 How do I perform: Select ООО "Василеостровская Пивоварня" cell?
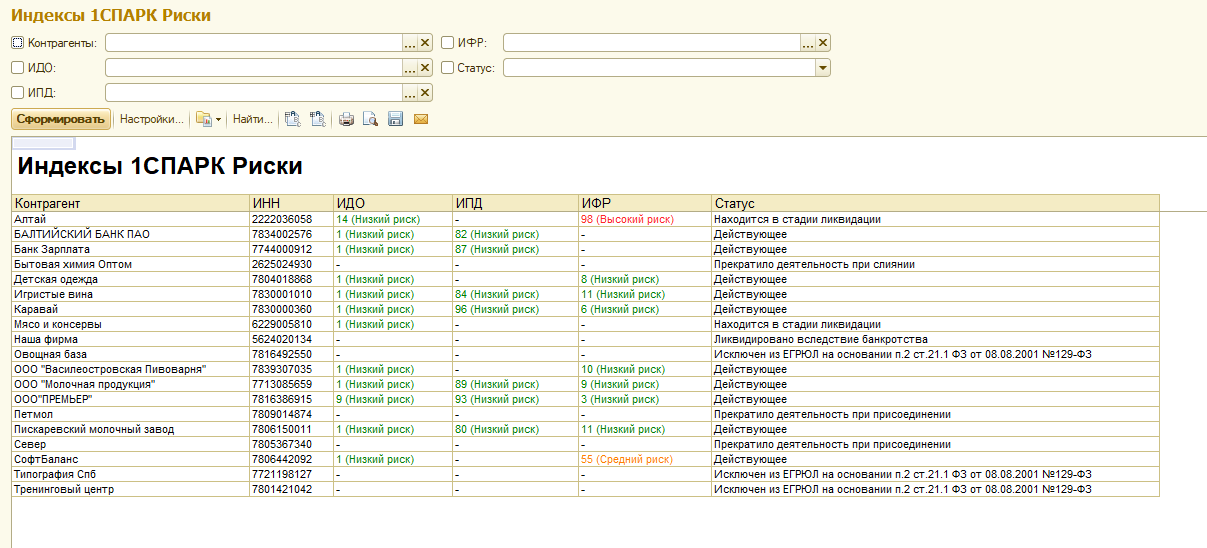[130, 369]
